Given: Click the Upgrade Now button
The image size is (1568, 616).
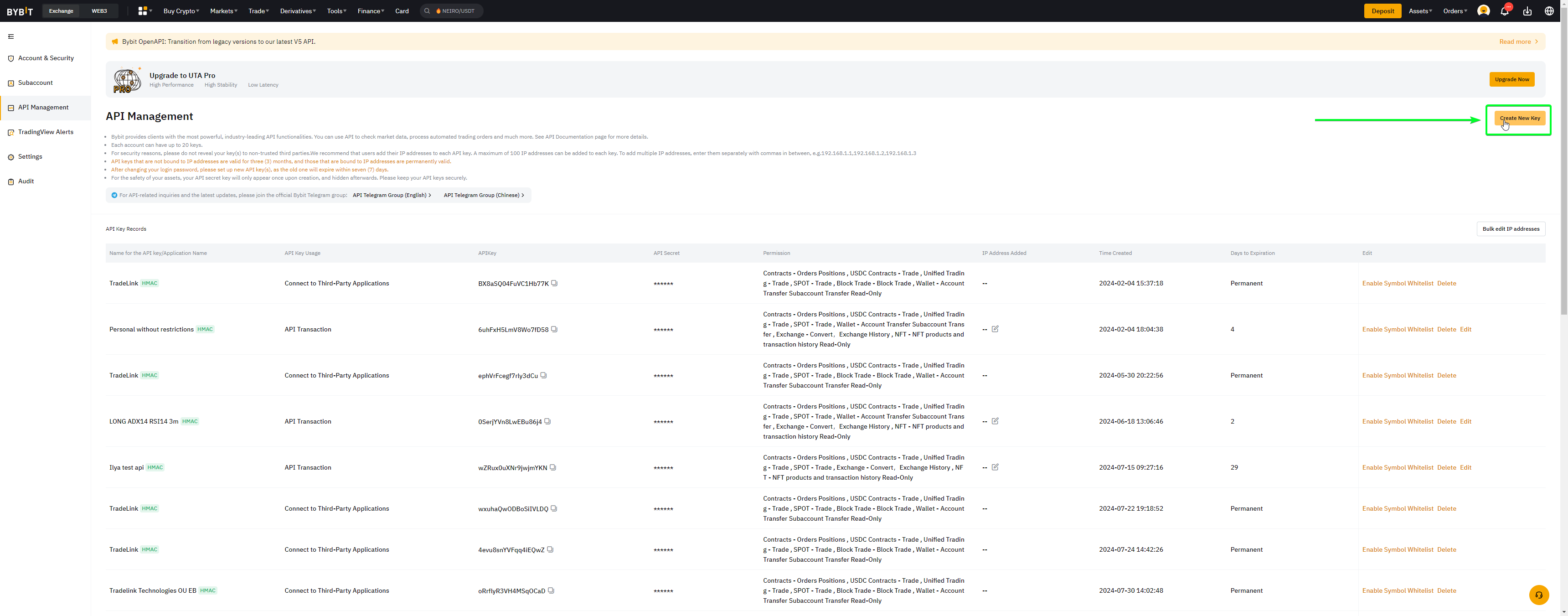Looking at the screenshot, I should (1511, 80).
